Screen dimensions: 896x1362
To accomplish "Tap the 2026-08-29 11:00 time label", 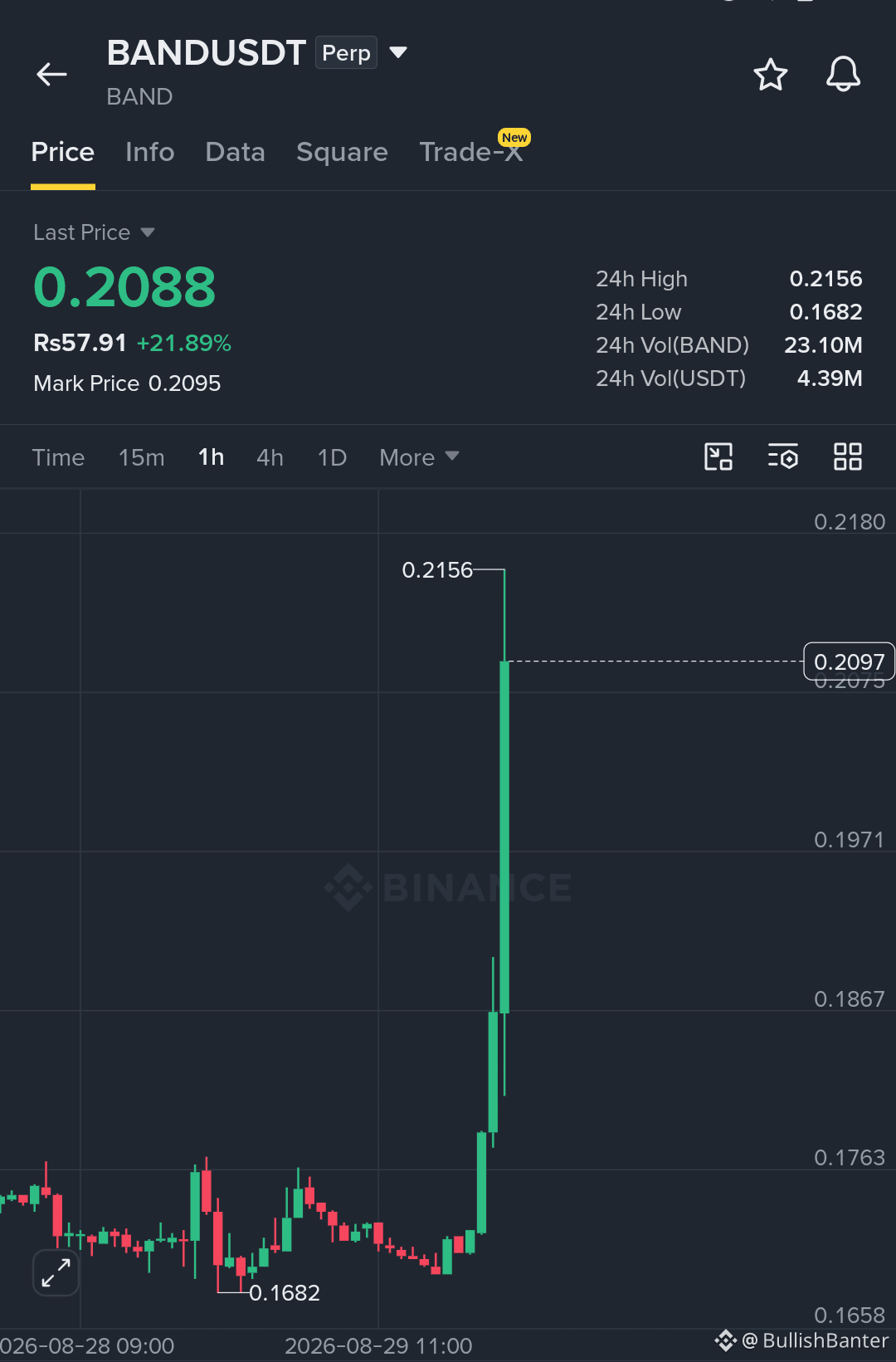I will (x=378, y=1345).
